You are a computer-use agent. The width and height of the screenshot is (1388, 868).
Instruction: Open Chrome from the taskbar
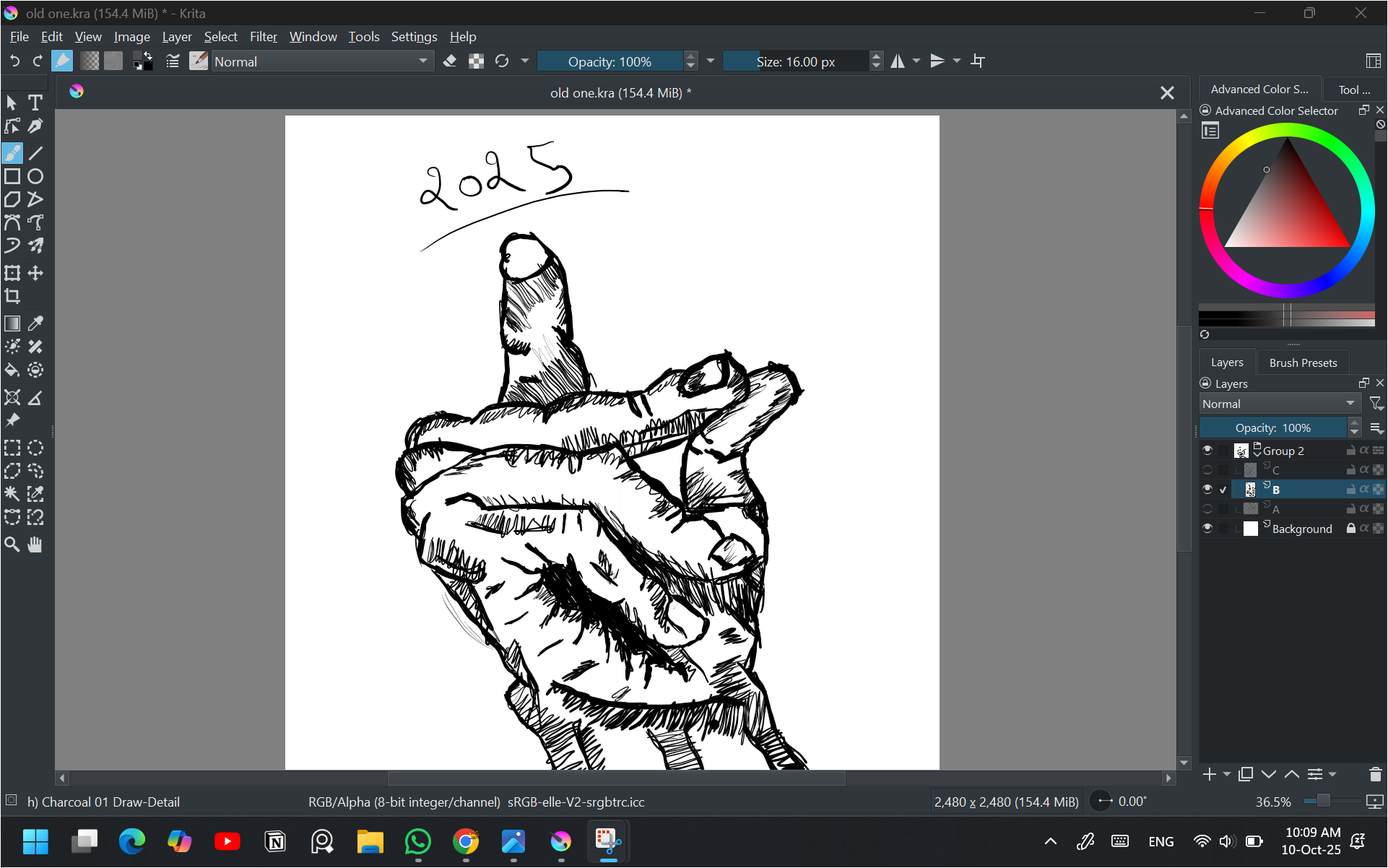tap(466, 841)
